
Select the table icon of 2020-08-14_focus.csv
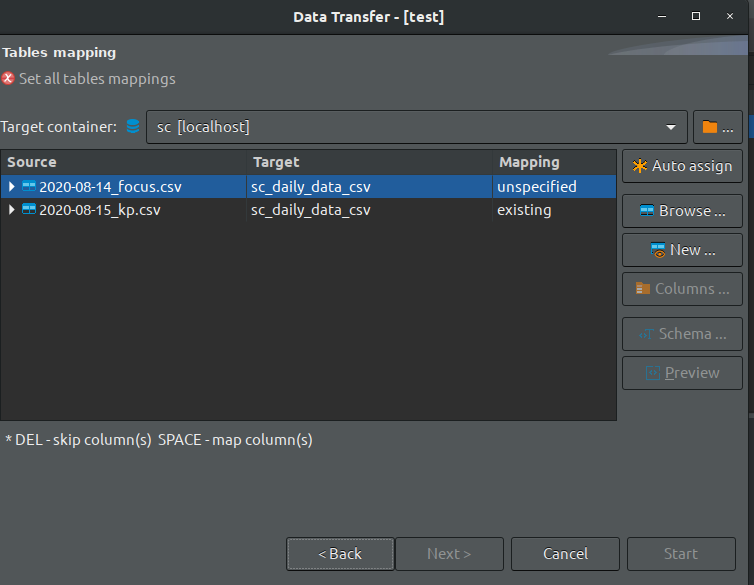pyautogui.click(x=29, y=186)
